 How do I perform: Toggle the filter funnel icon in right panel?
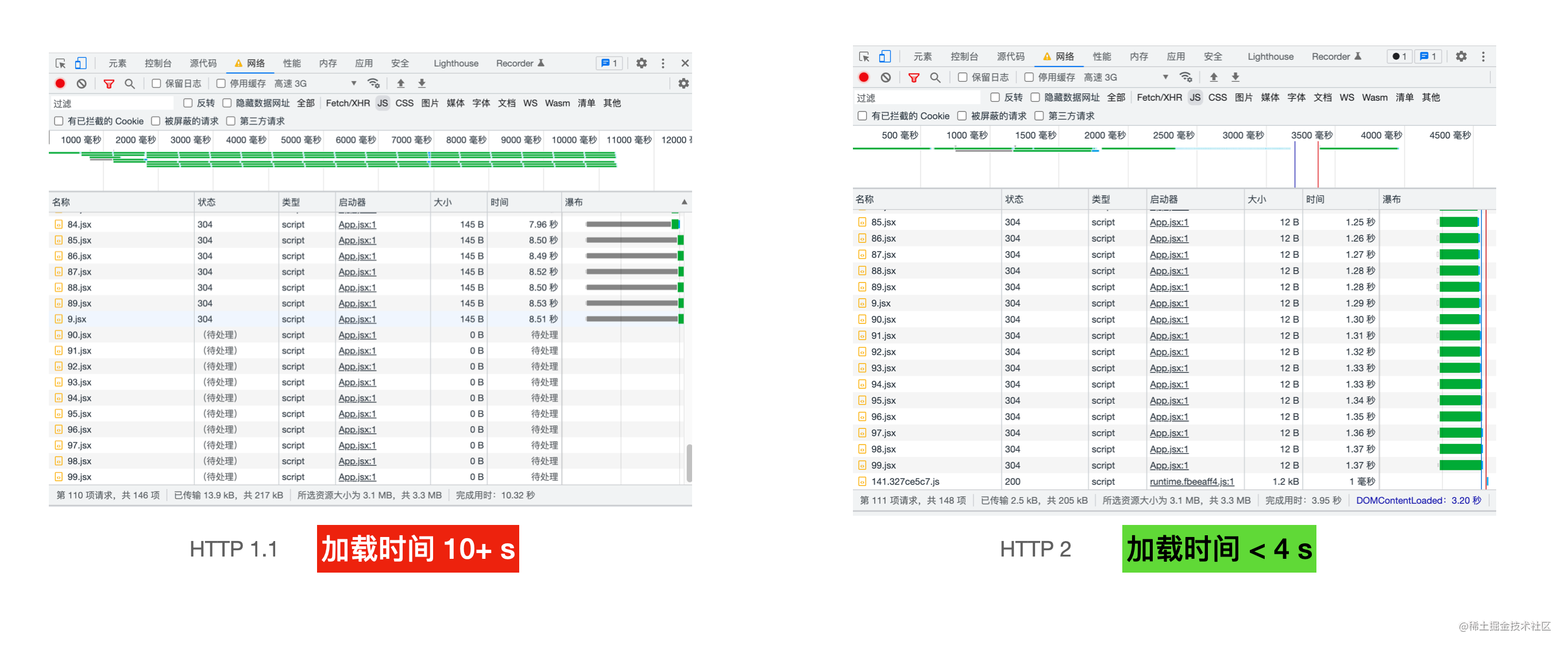point(914,78)
